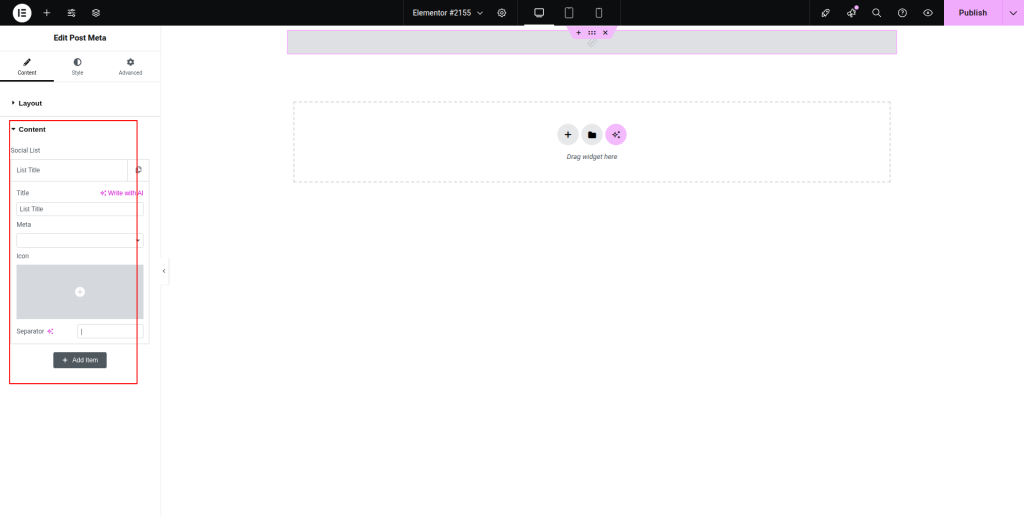
Task: Duplicate the List Title item
Action: [x=138, y=170]
